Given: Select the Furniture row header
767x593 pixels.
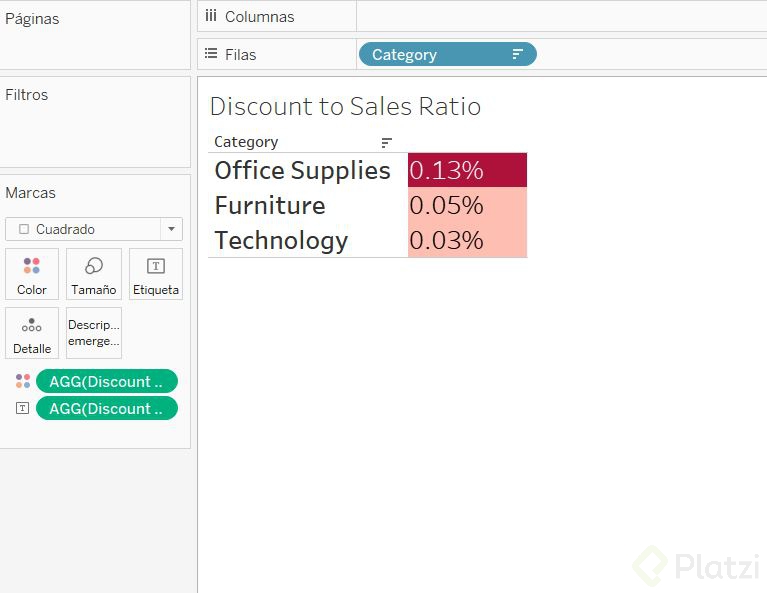Looking at the screenshot, I should click(270, 205).
